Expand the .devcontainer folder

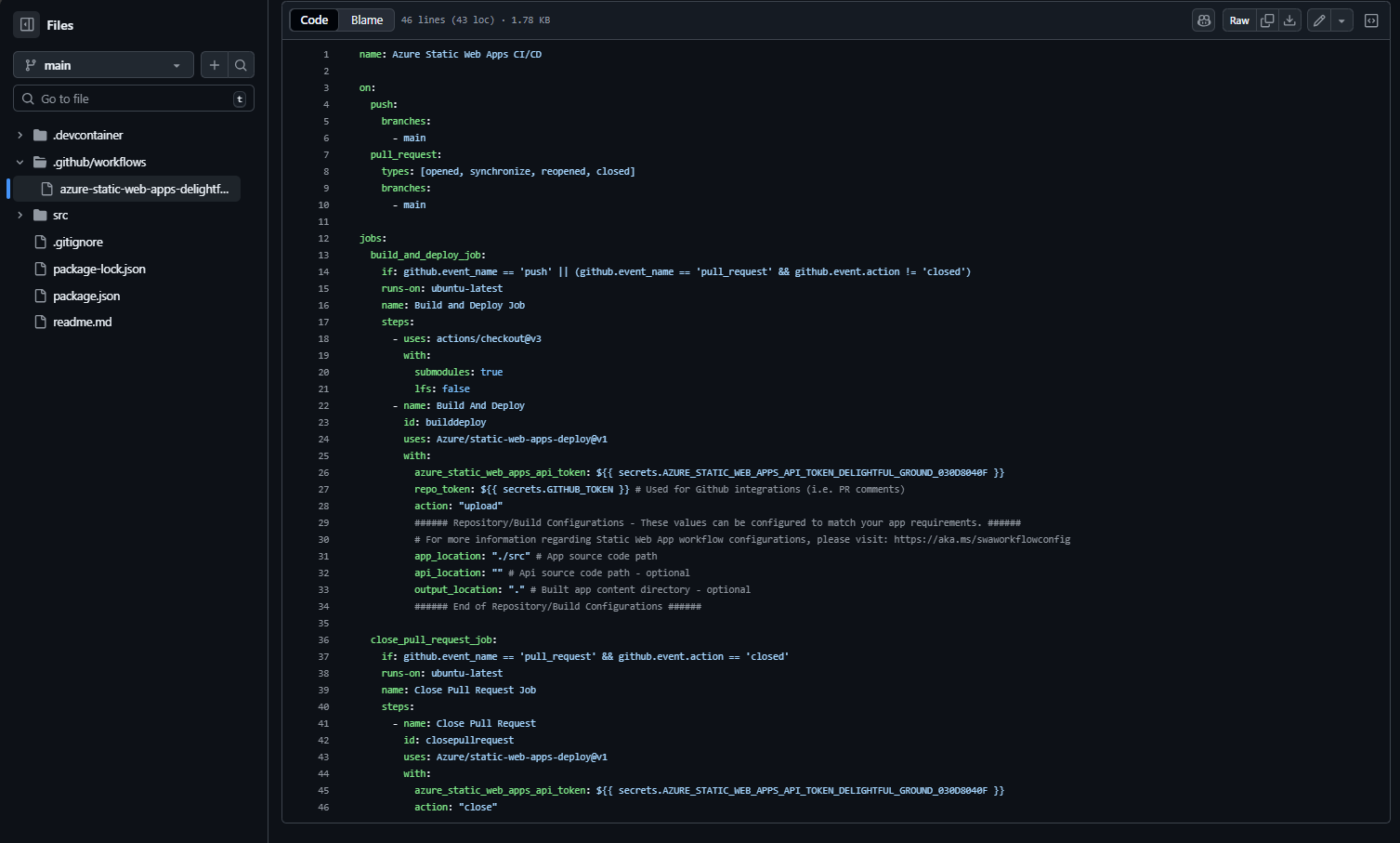click(x=20, y=136)
